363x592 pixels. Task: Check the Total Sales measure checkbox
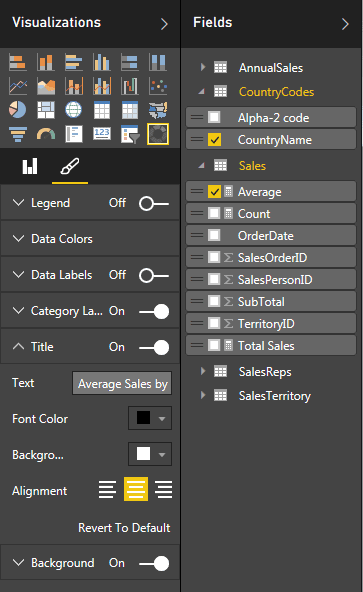214,345
